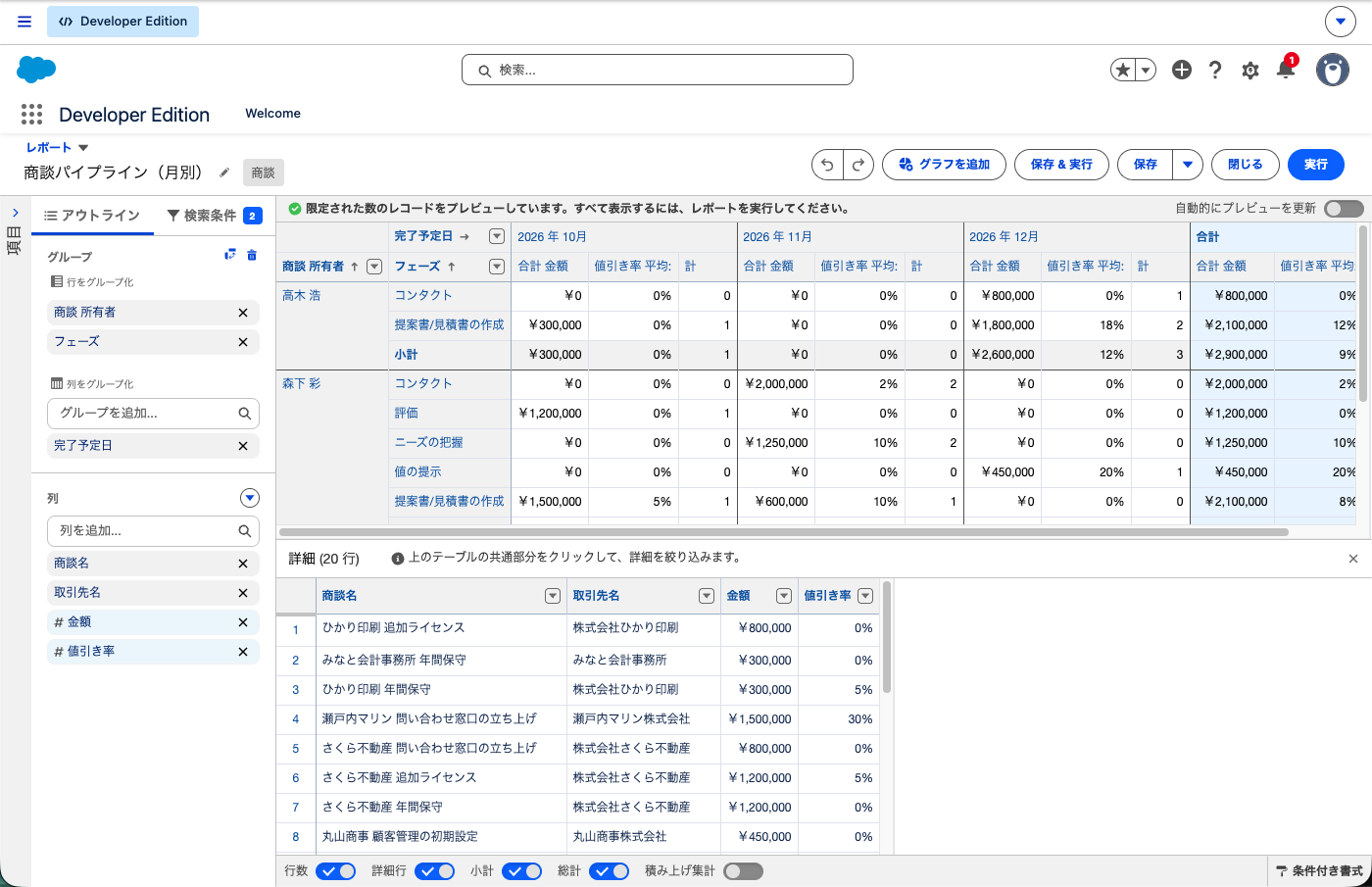
Task: Click the trash icon to remove all groups
Action: coord(252,255)
